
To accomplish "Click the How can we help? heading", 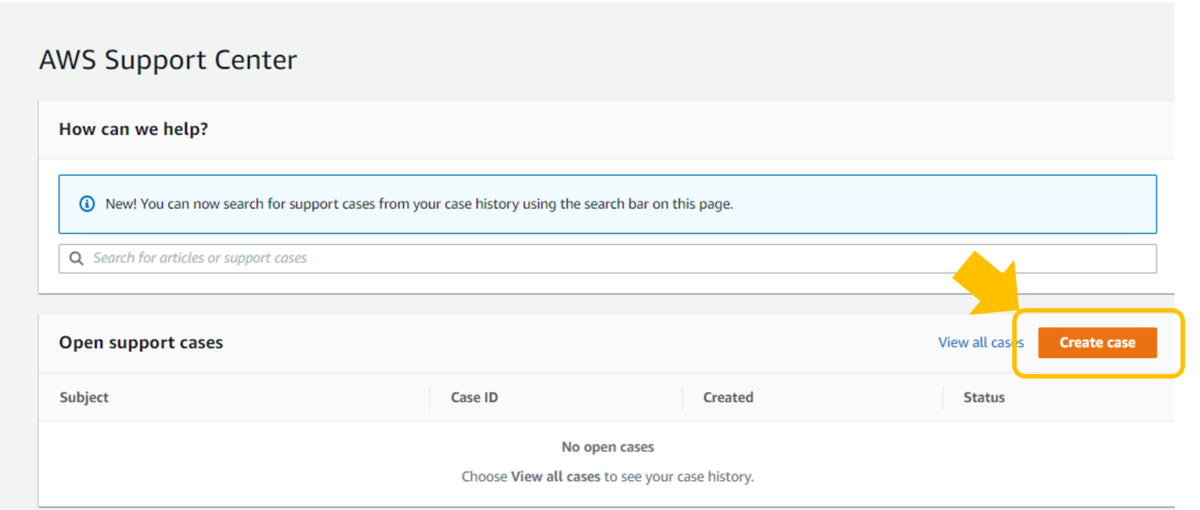I will tap(133, 129).
